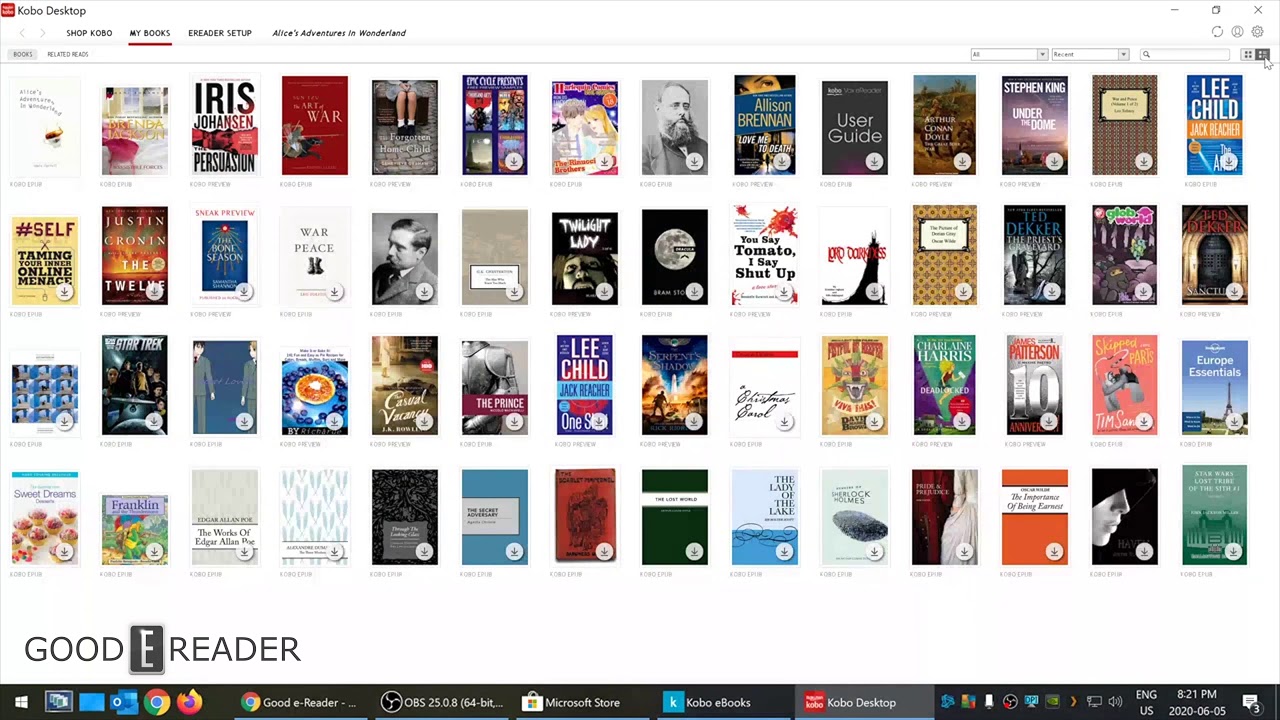Download Charlaine Harris Deadlocked

click(x=964, y=421)
